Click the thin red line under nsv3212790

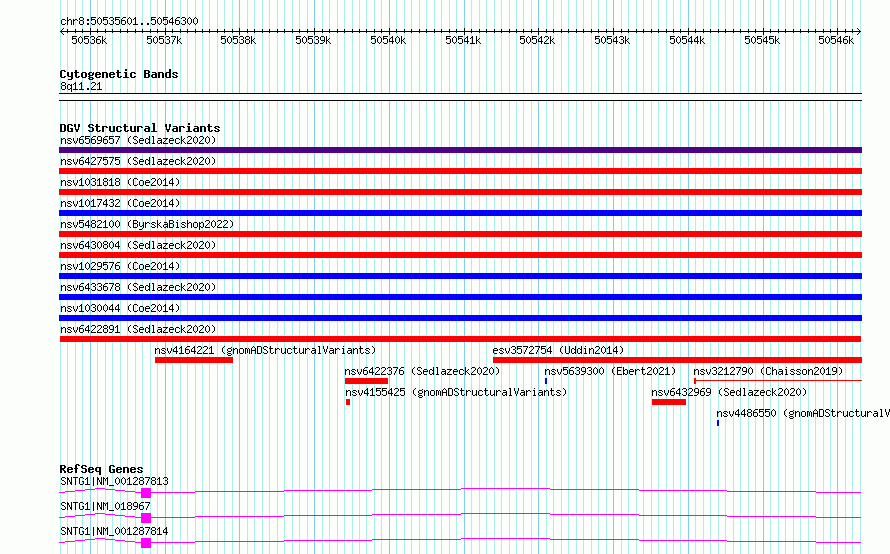(778, 381)
